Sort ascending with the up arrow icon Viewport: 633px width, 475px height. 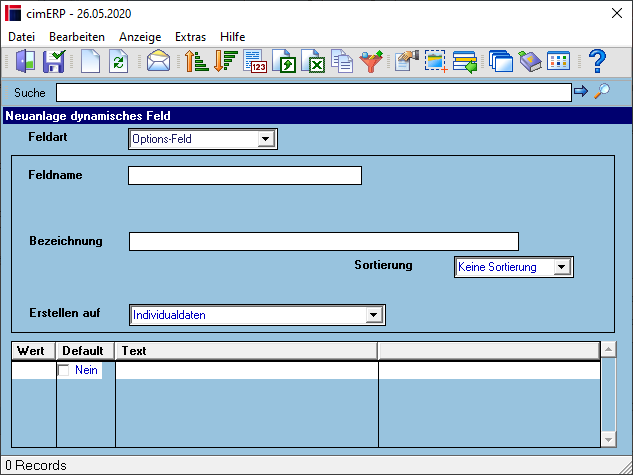[196, 61]
